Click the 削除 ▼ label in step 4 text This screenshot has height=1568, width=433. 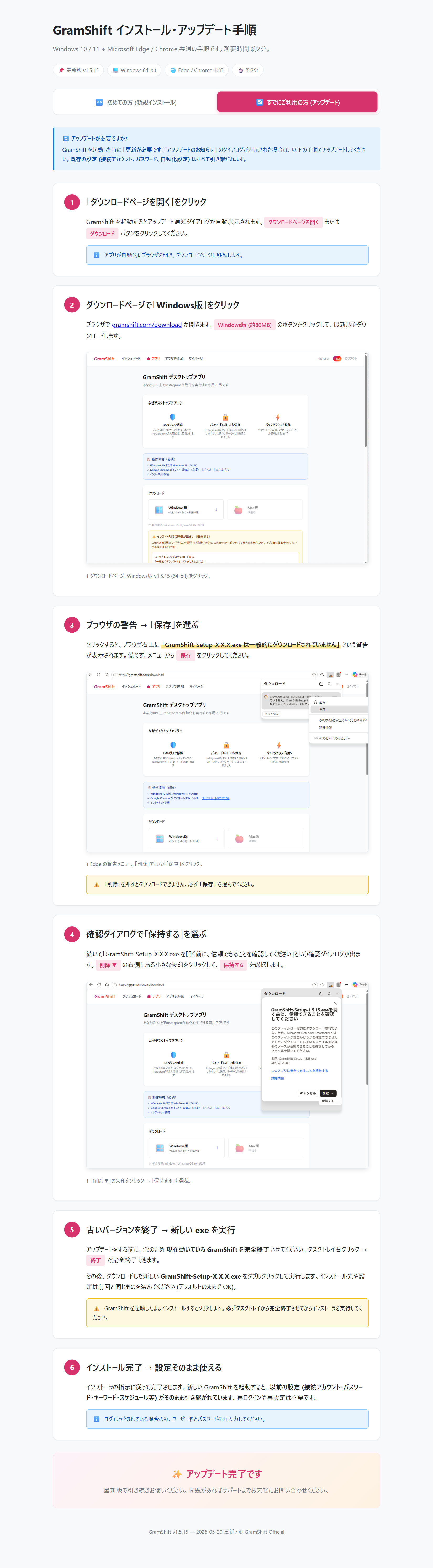[108, 965]
